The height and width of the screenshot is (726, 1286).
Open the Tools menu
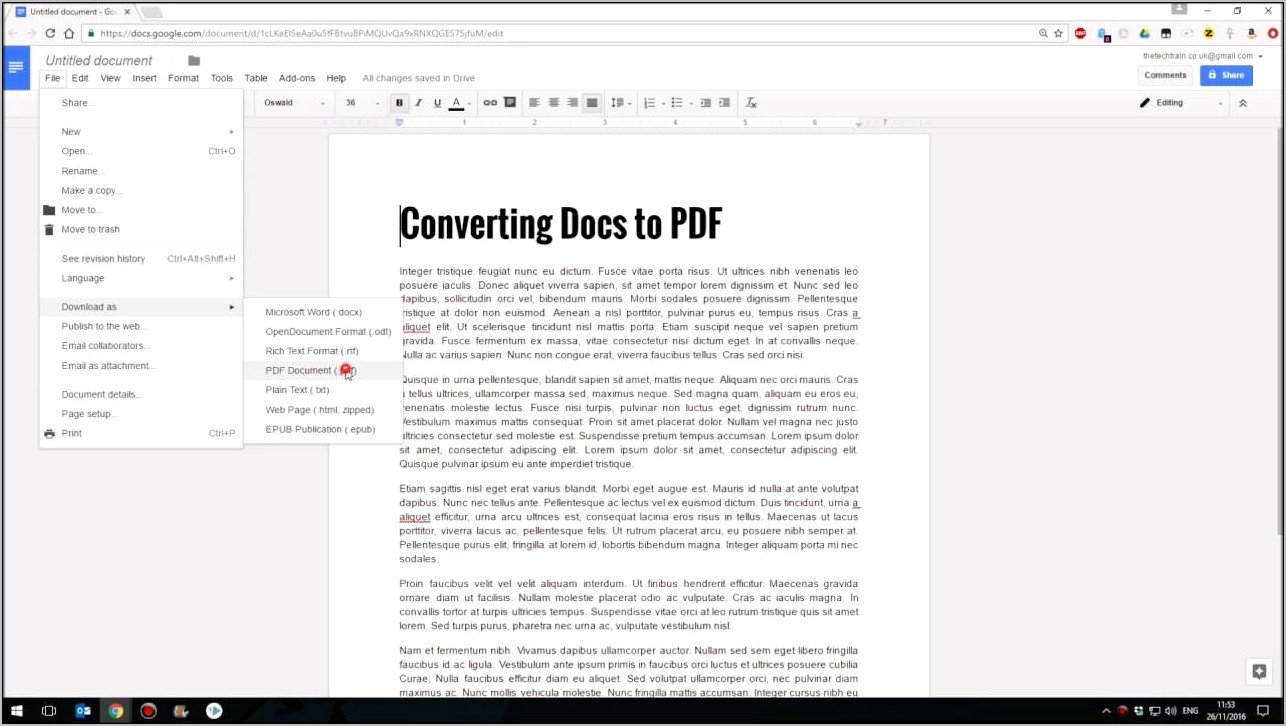pyautogui.click(x=222, y=78)
